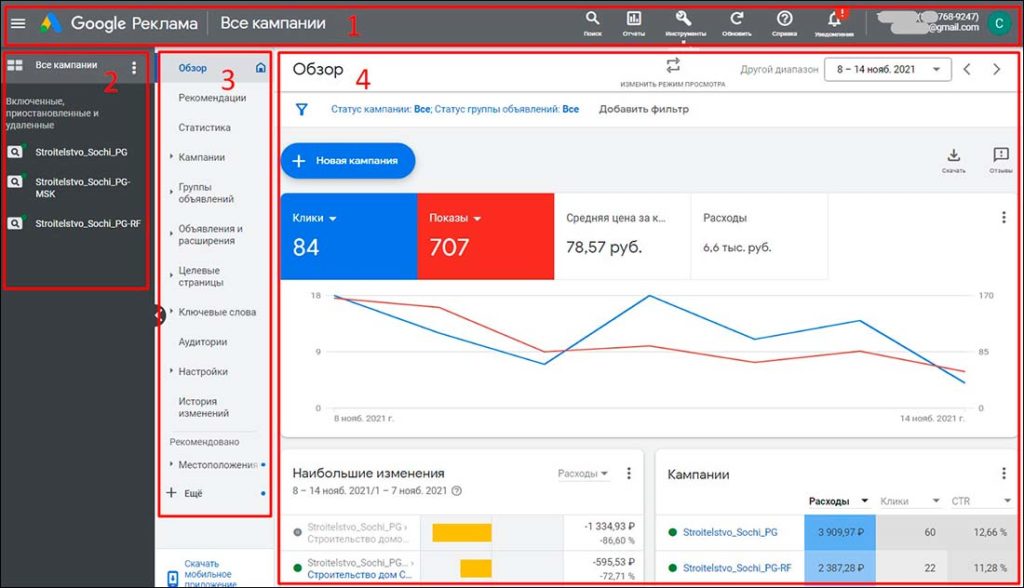Open the Отзывы feedback icon
The image size is (1024, 588).
(x=1000, y=155)
